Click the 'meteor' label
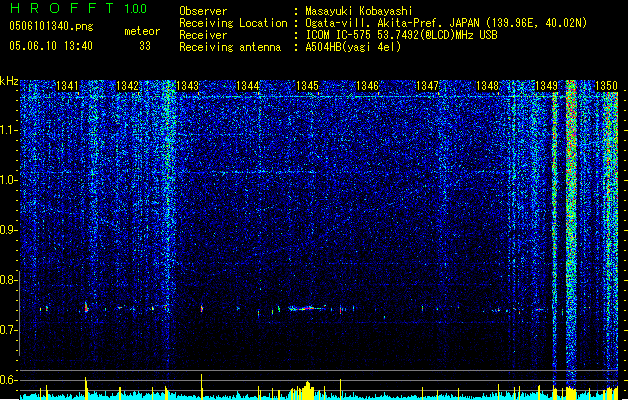 pos(142,31)
